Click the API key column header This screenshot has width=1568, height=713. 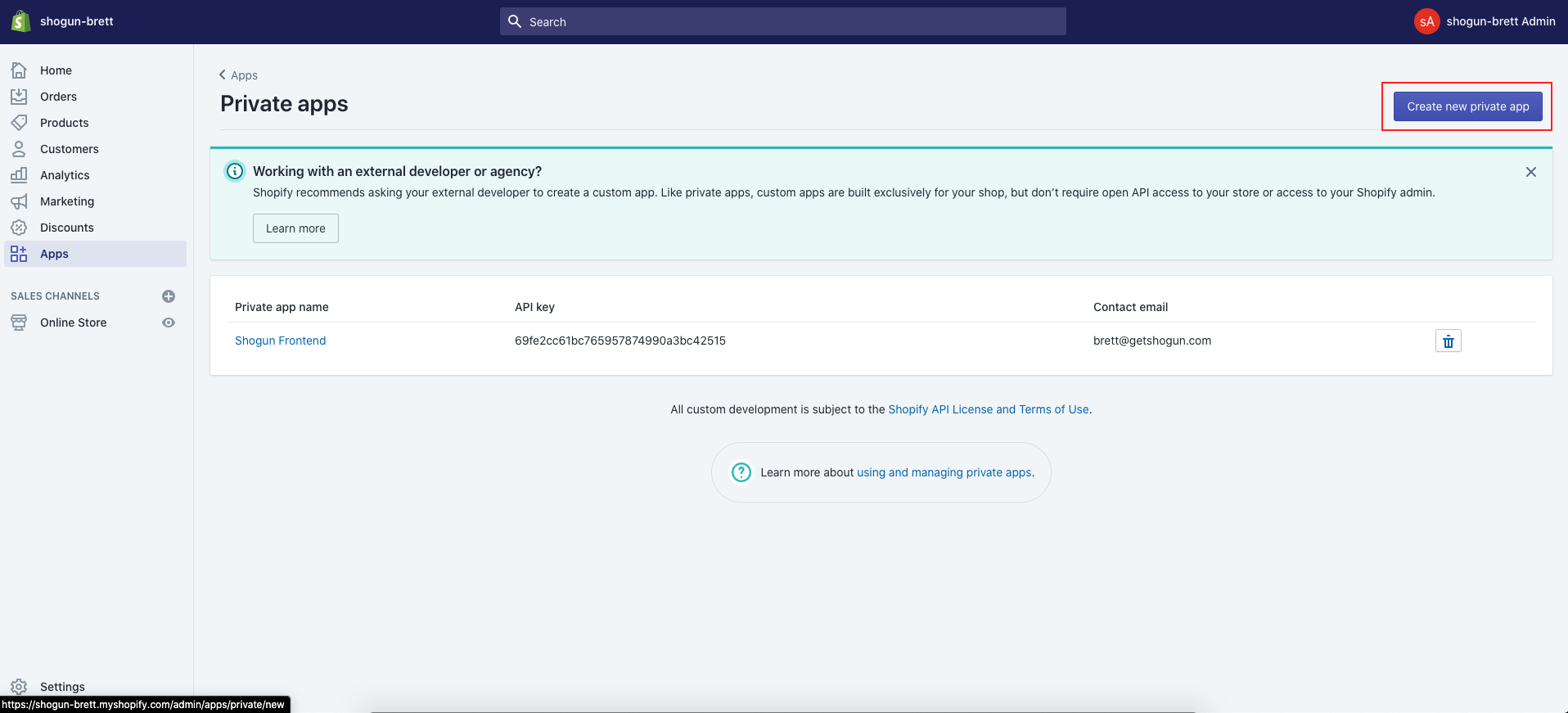pyautogui.click(x=534, y=307)
